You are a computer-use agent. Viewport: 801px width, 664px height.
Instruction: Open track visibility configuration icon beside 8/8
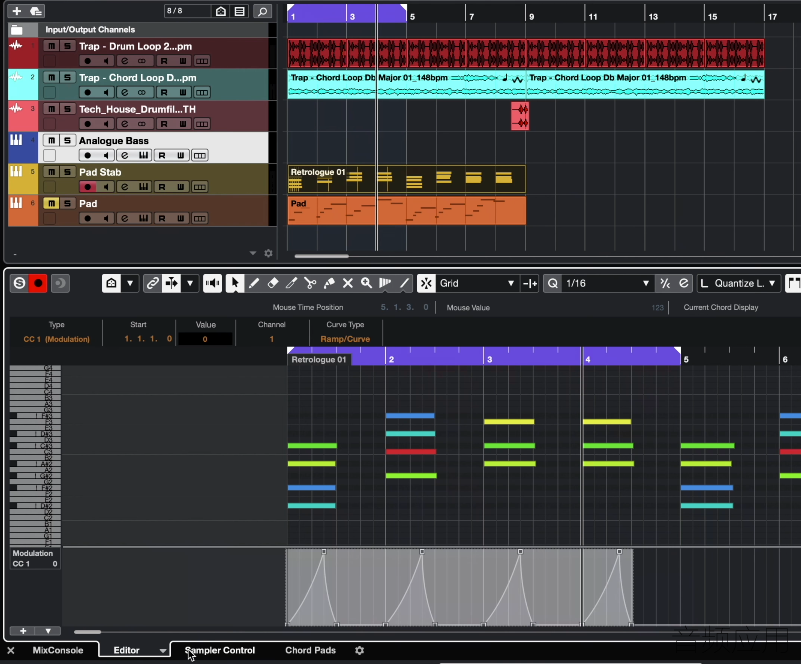click(x=221, y=11)
